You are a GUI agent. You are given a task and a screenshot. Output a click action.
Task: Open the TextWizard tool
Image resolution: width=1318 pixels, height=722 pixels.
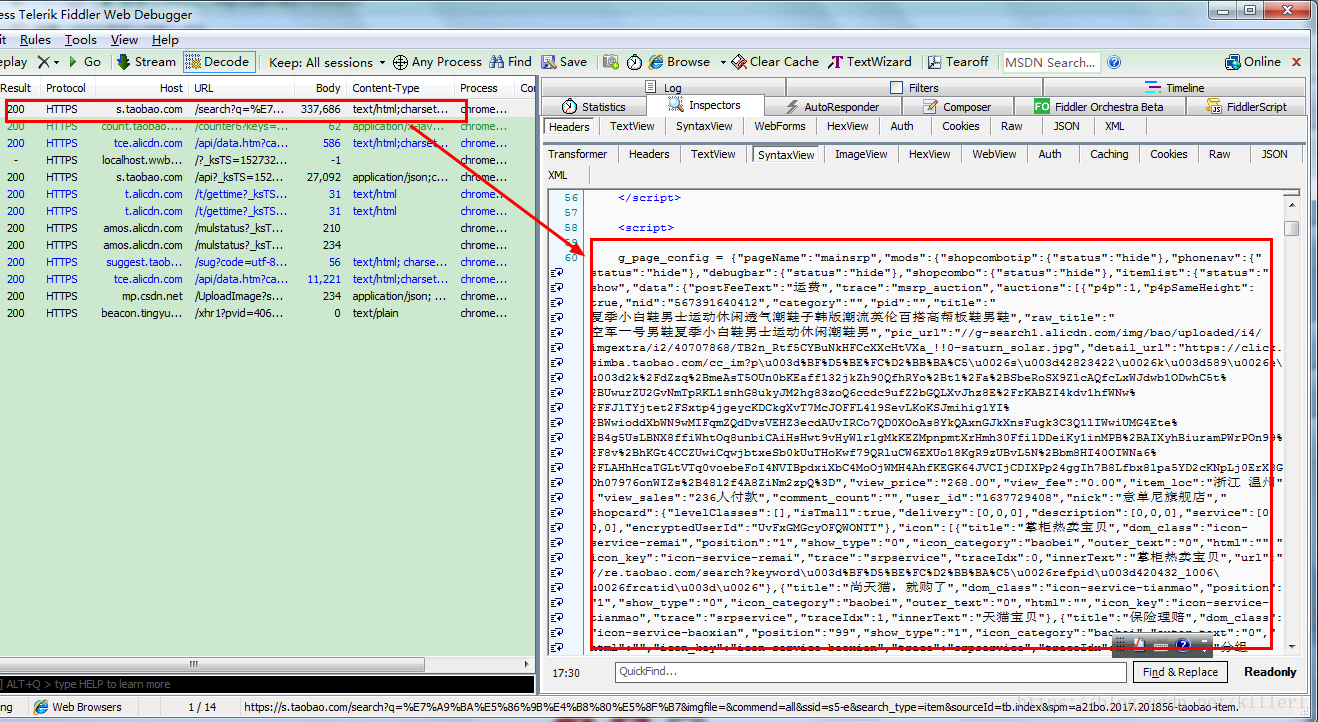point(870,62)
